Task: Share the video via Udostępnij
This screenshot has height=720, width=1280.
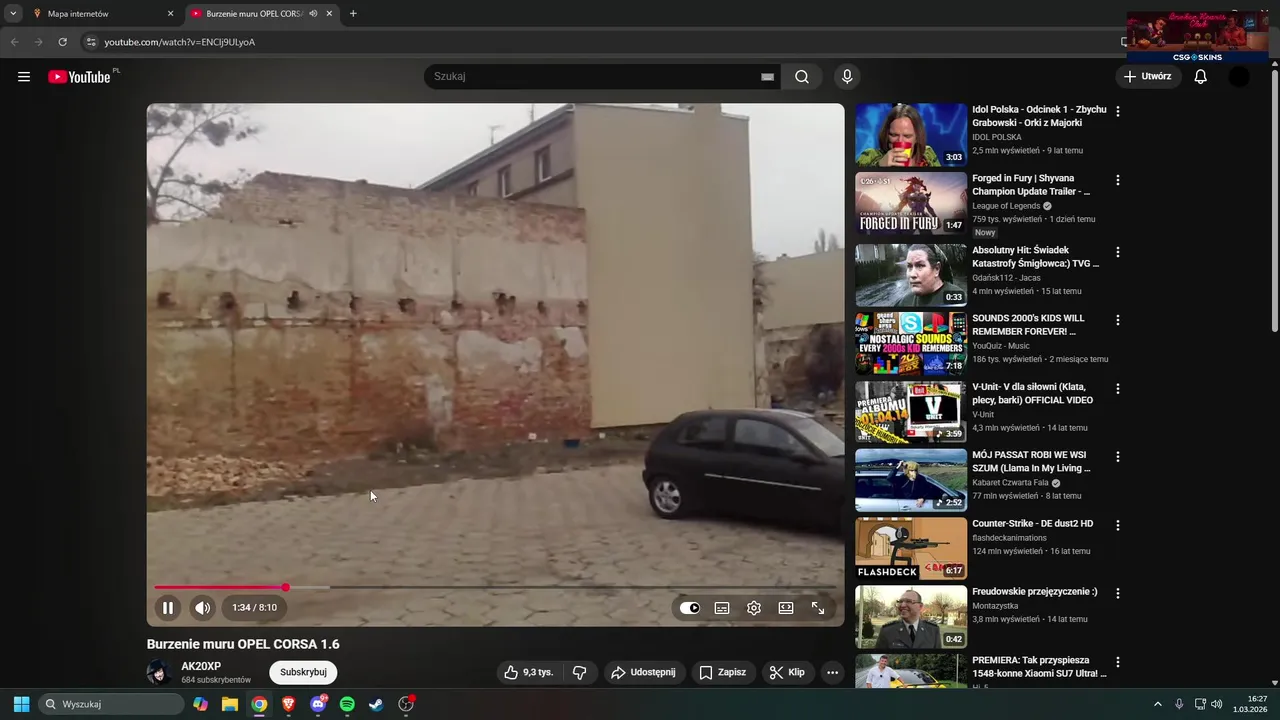Action: click(643, 672)
